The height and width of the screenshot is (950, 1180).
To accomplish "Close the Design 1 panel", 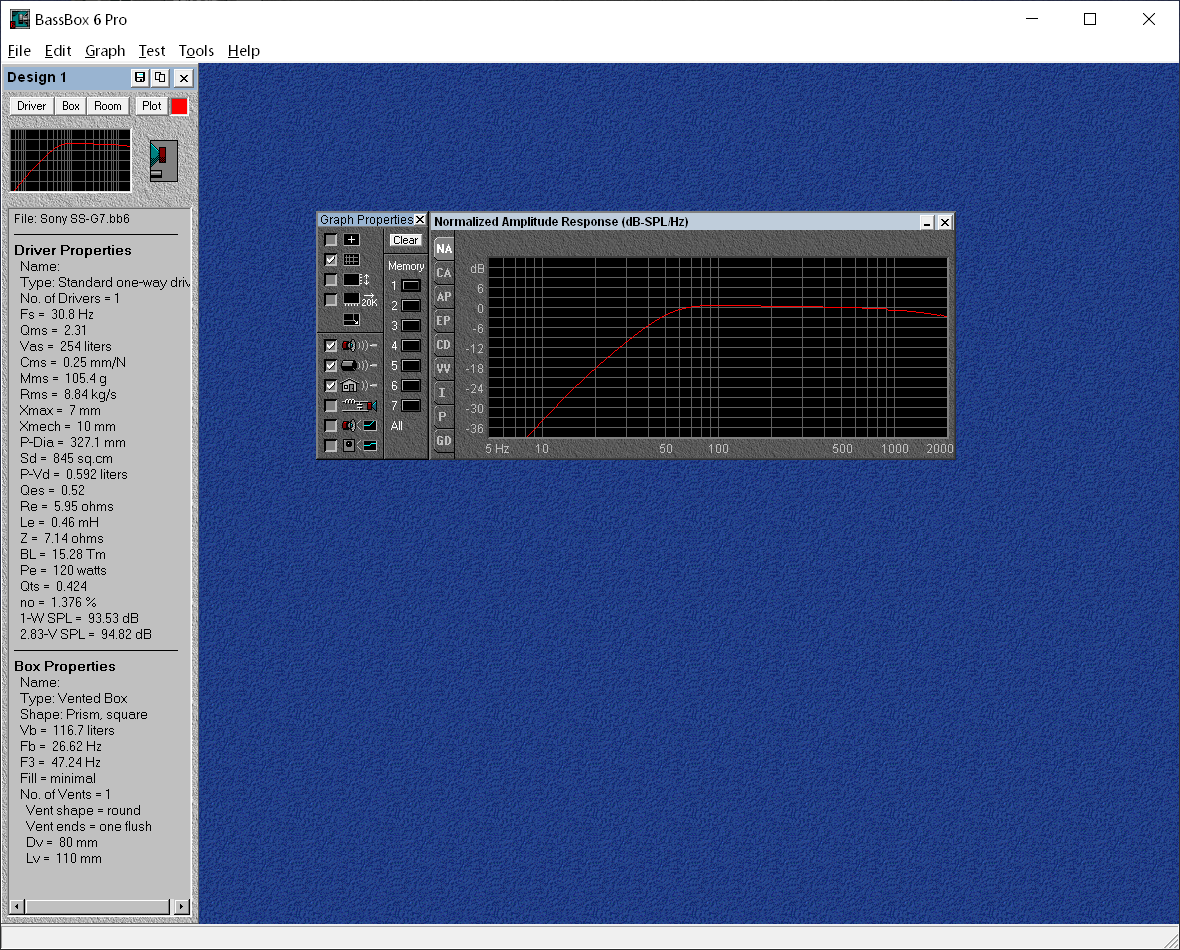I will click(x=184, y=78).
